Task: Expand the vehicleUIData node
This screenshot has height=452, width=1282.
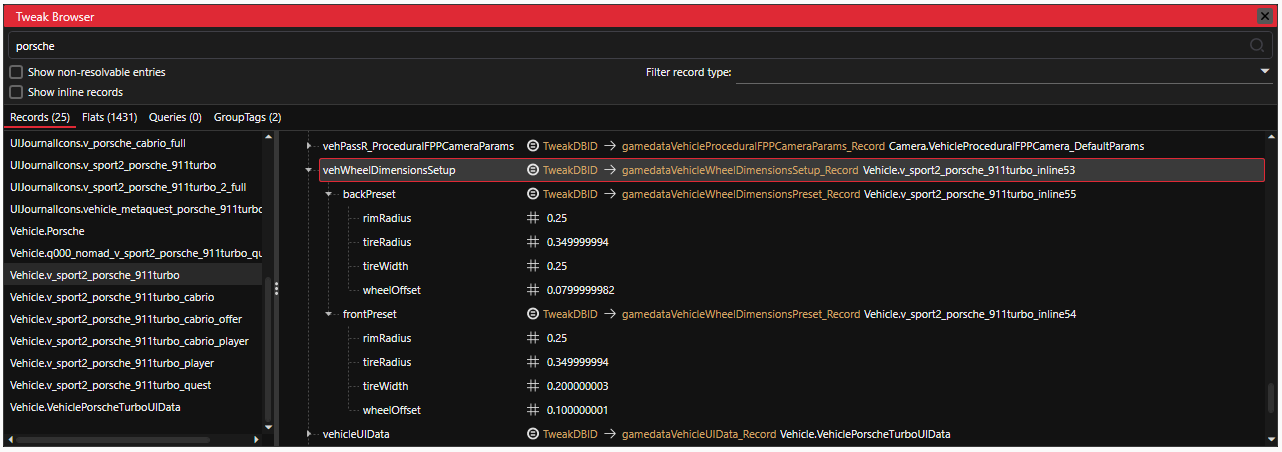Action: tap(309, 434)
